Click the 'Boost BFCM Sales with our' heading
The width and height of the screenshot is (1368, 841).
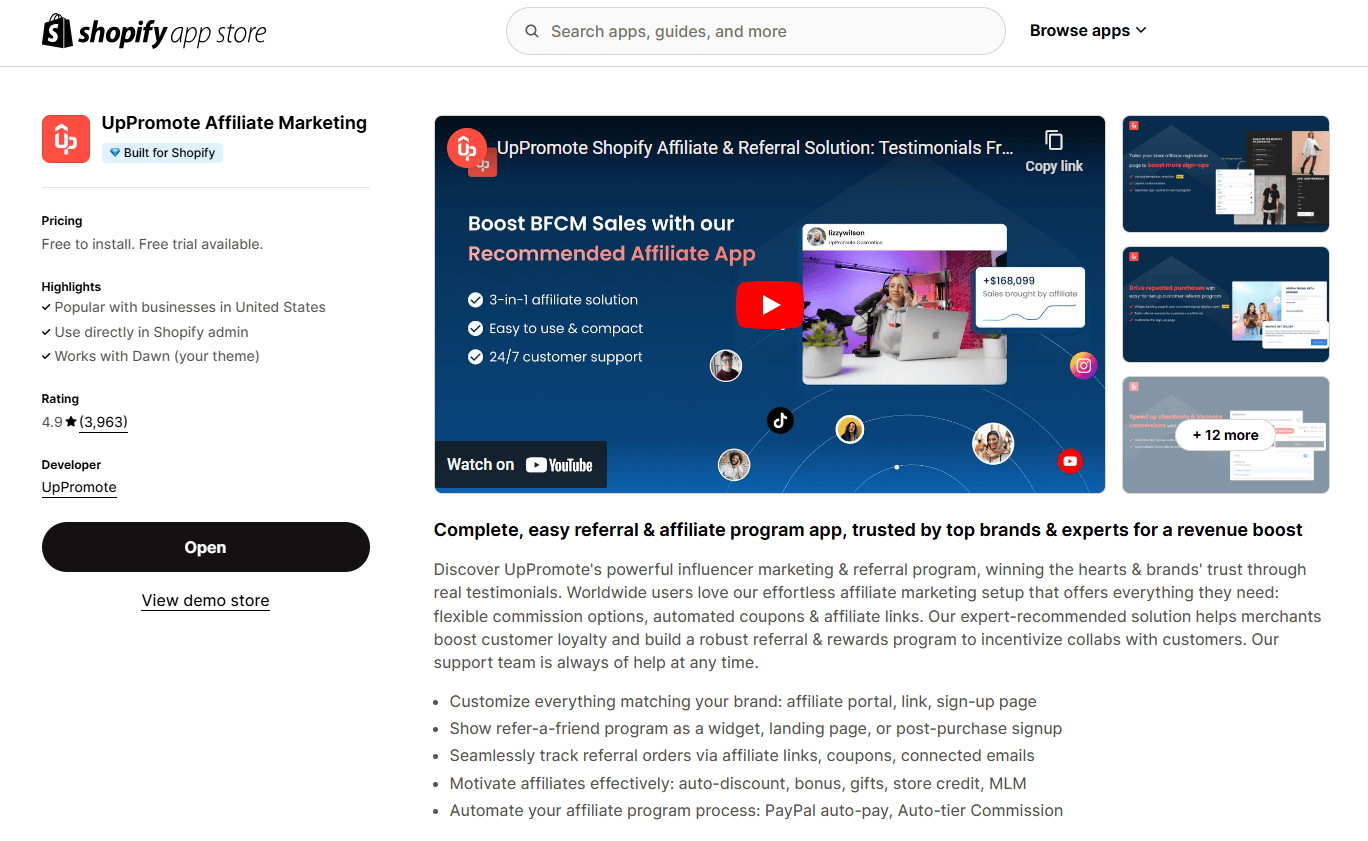click(x=601, y=224)
